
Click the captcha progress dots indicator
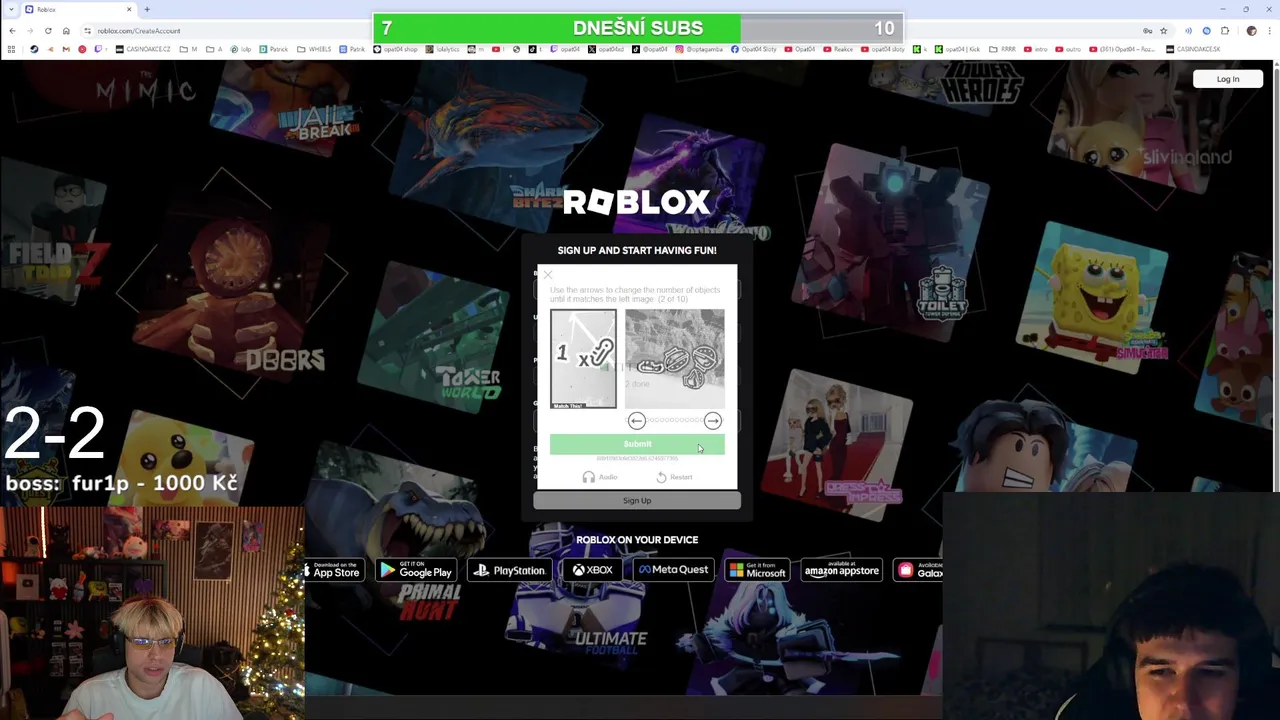[674, 421]
